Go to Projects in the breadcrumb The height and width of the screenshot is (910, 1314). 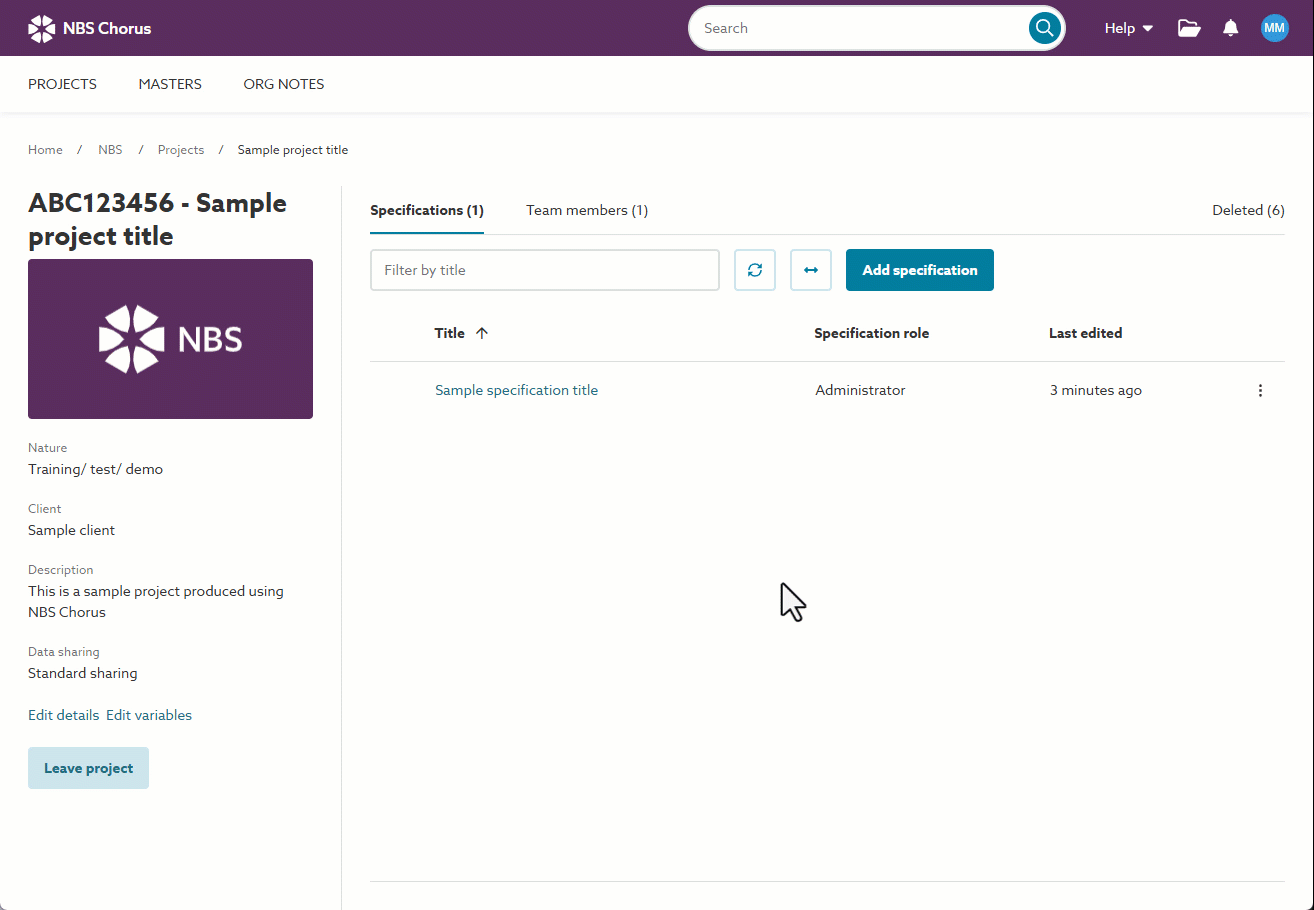[181, 150]
